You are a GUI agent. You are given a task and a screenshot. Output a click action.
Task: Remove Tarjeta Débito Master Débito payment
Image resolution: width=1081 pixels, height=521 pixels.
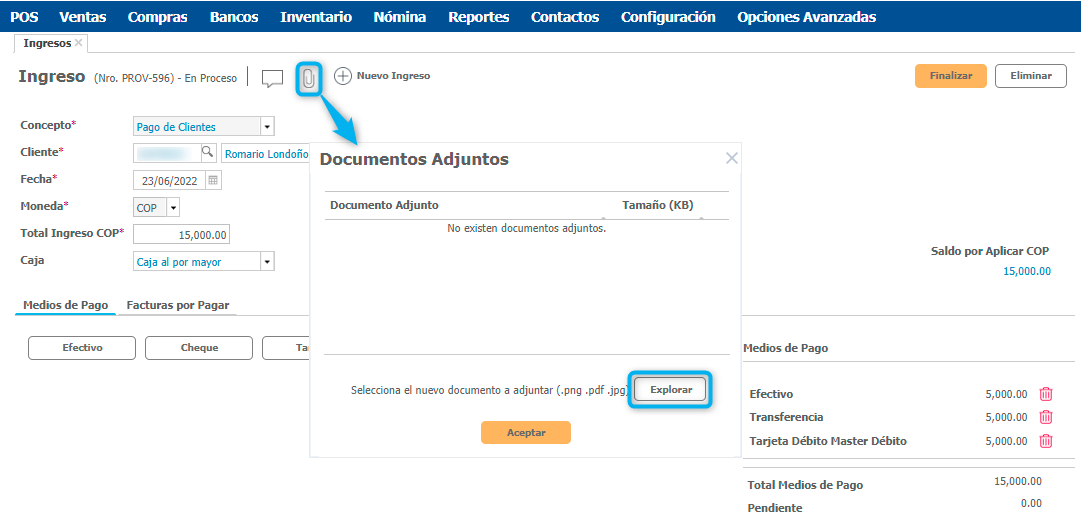click(x=1046, y=441)
